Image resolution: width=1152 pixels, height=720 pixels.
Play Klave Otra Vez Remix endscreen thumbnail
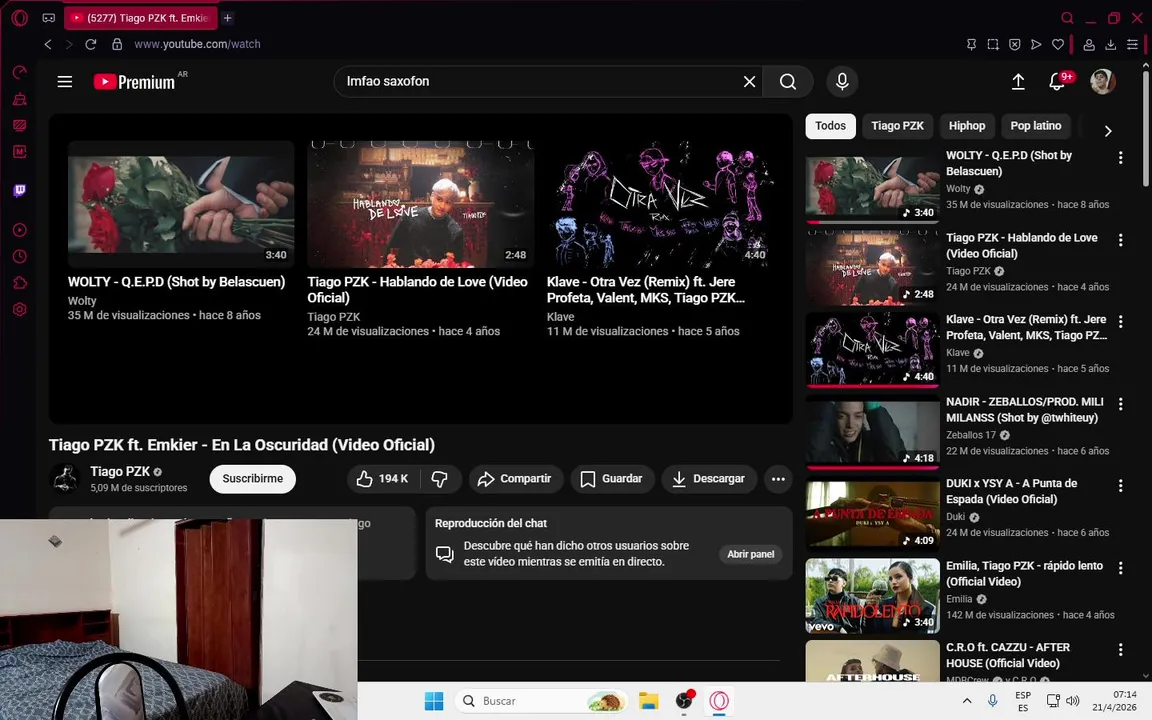point(660,204)
